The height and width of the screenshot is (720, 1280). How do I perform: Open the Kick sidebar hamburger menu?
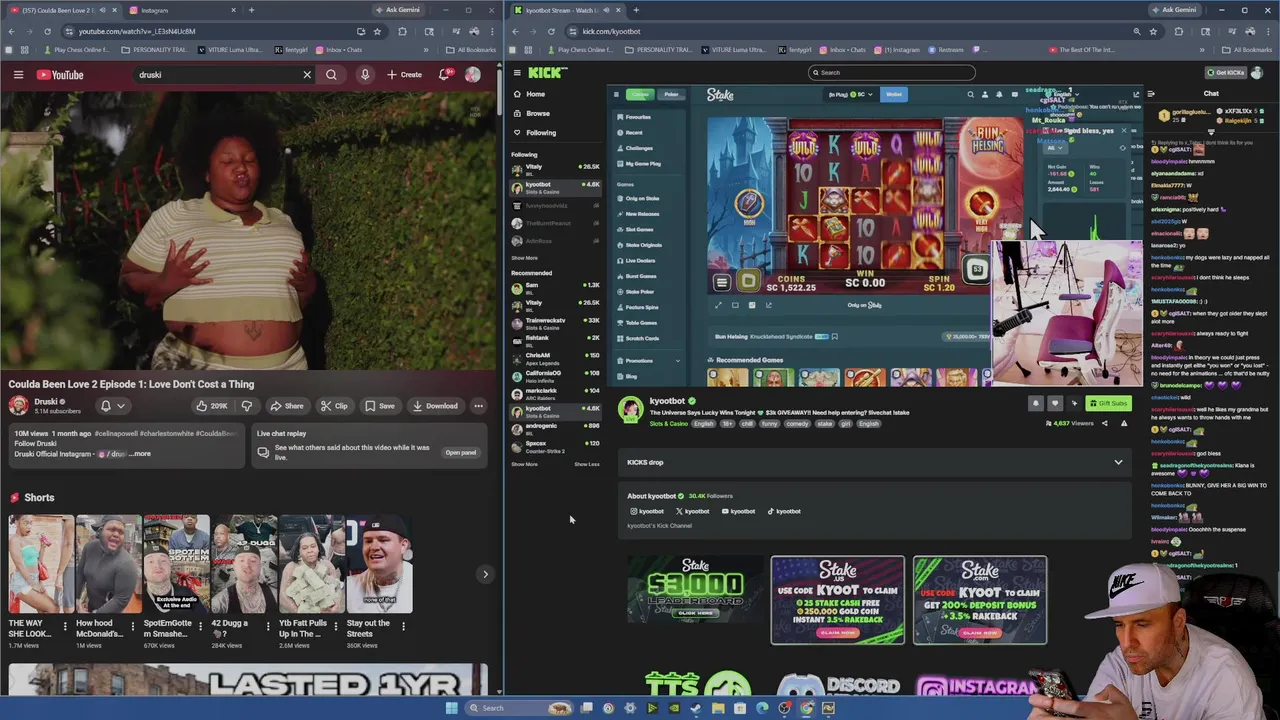517,72
